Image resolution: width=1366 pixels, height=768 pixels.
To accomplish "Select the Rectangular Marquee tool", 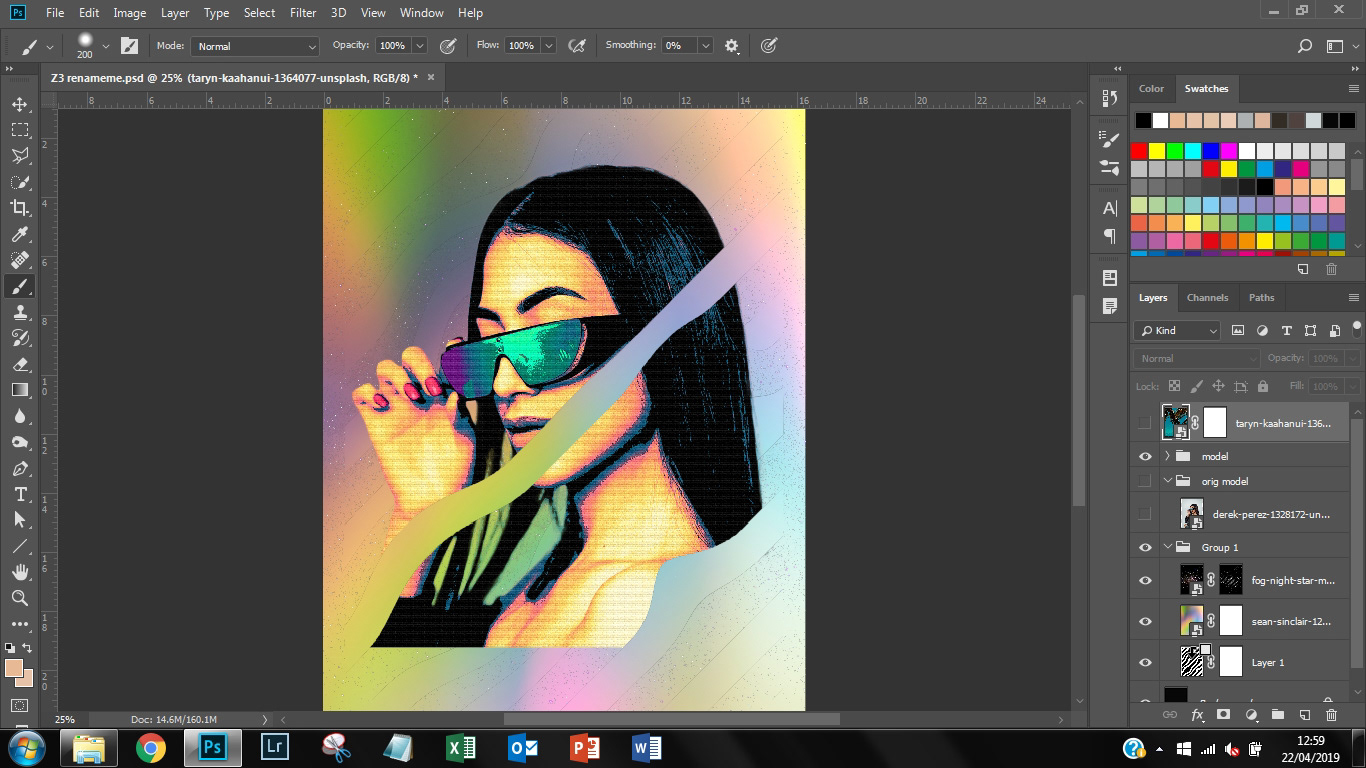I will click(x=20, y=130).
